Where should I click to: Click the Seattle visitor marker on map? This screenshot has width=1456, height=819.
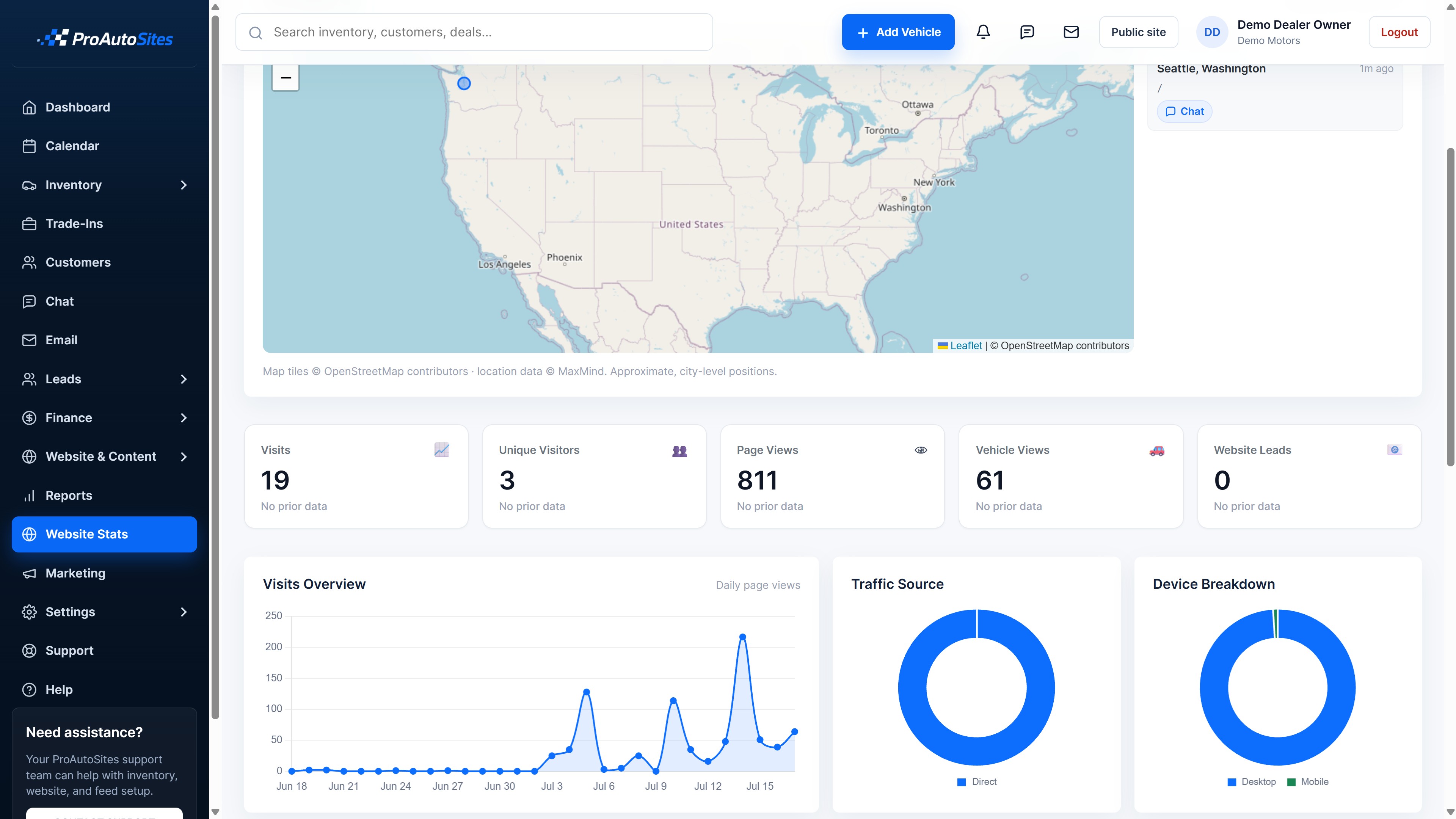pyautogui.click(x=464, y=84)
